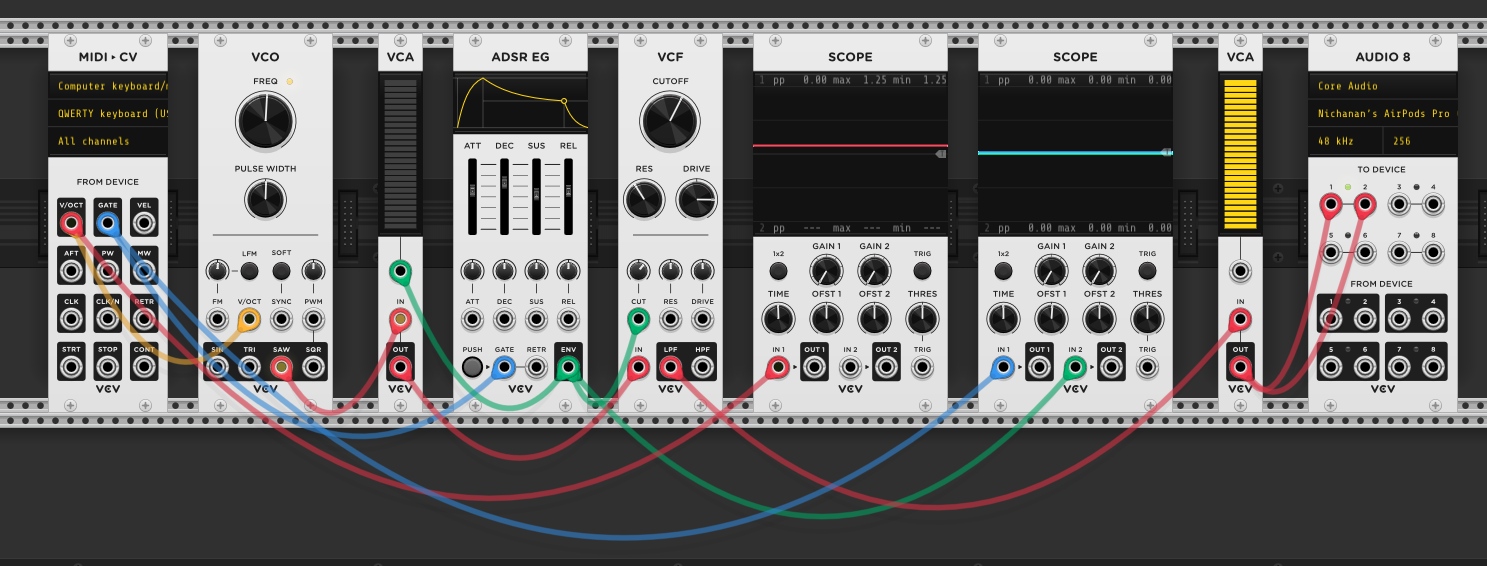
Task: Open the Computer keyboard driver menu
Action: (x=108, y=86)
